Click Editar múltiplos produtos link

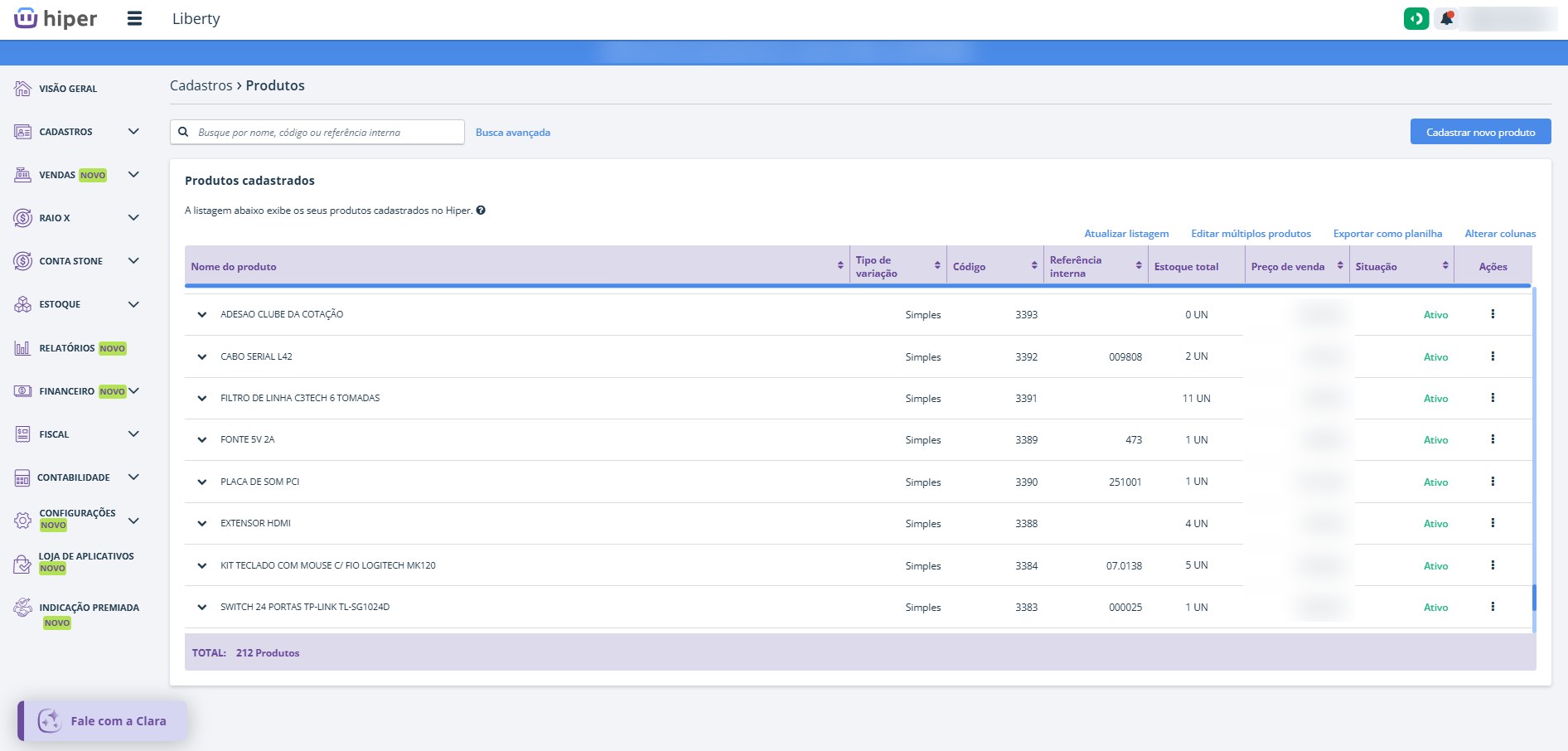pyautogui.click(x=1251, y=234)
